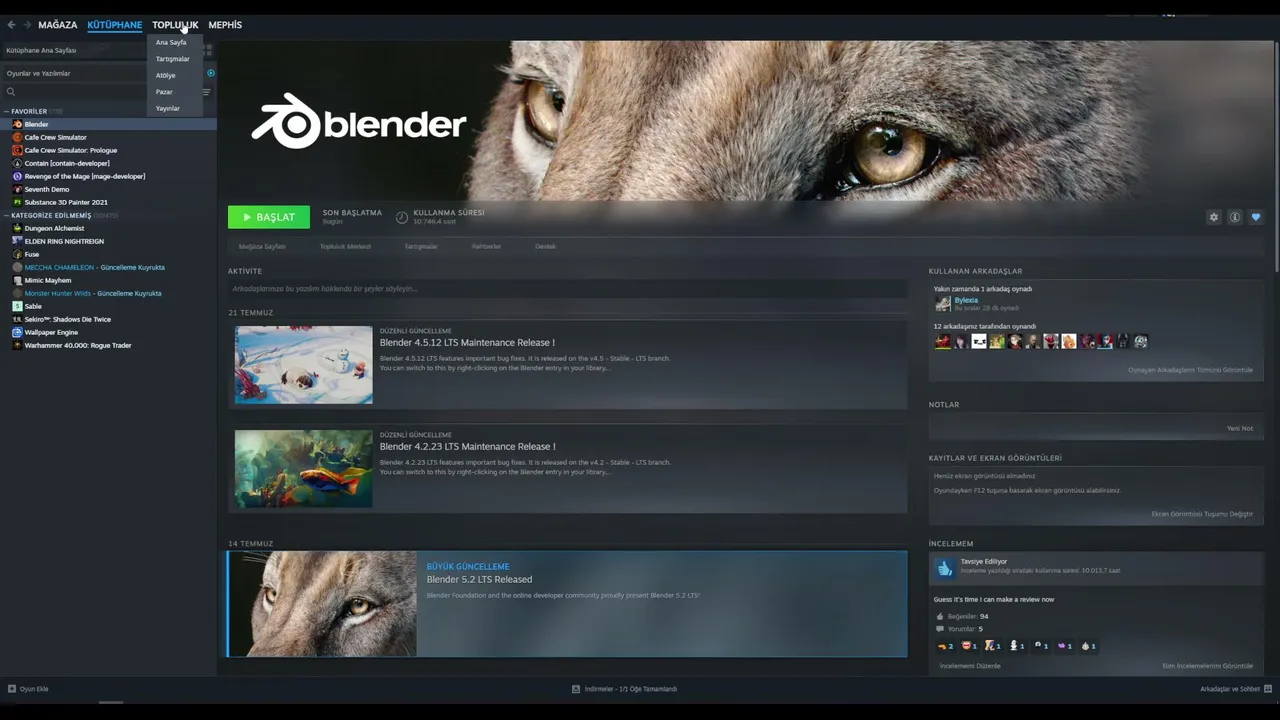The height and width of the screenshot is (720, 1280).
Task: Click the thumbs-up Tavsiye Ediliyor icon
Action: point(945,568)
